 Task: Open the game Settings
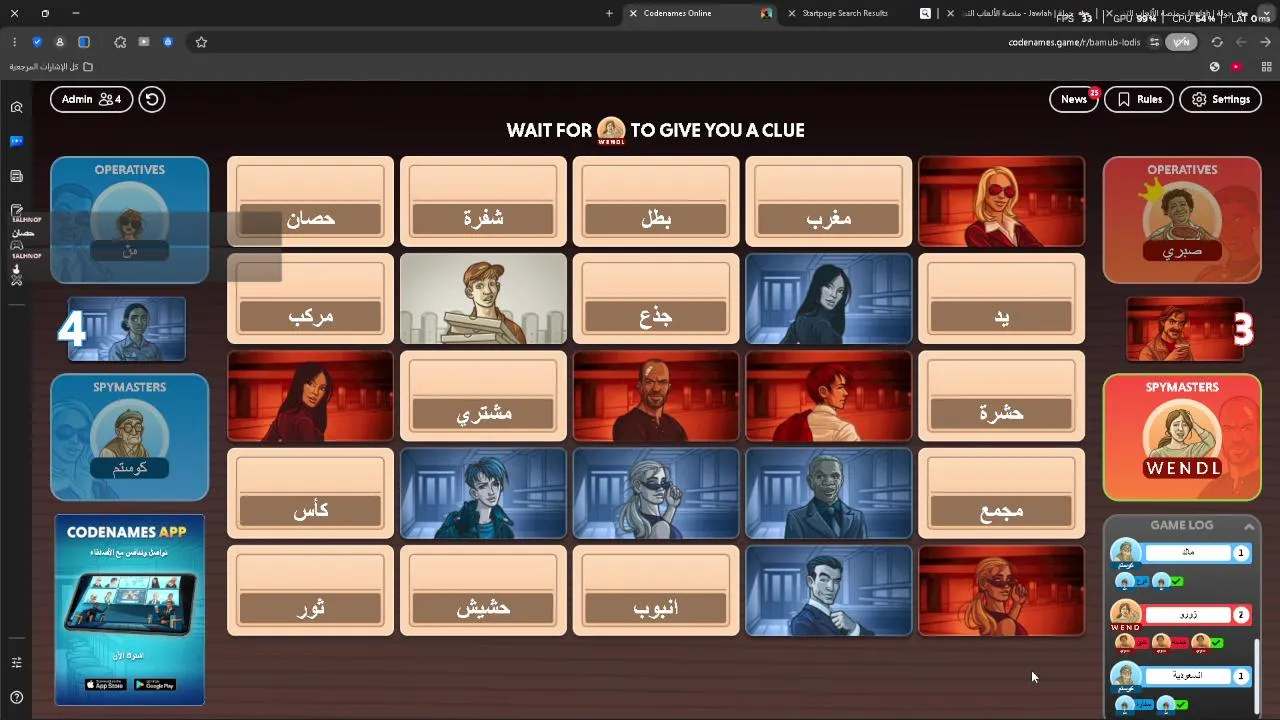[1220, 99]
